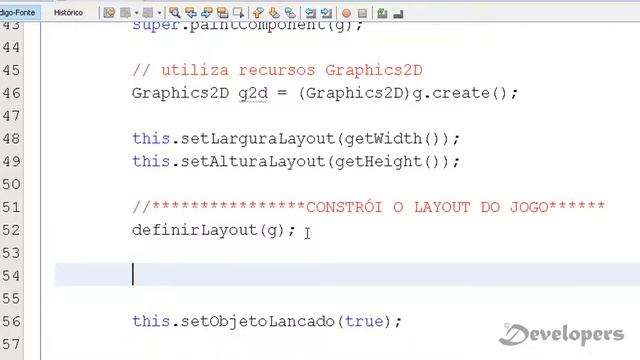The image size is (640, 360).
Task: Click the Find Selection magnifier icon
Action: click(x=175, y=13)
